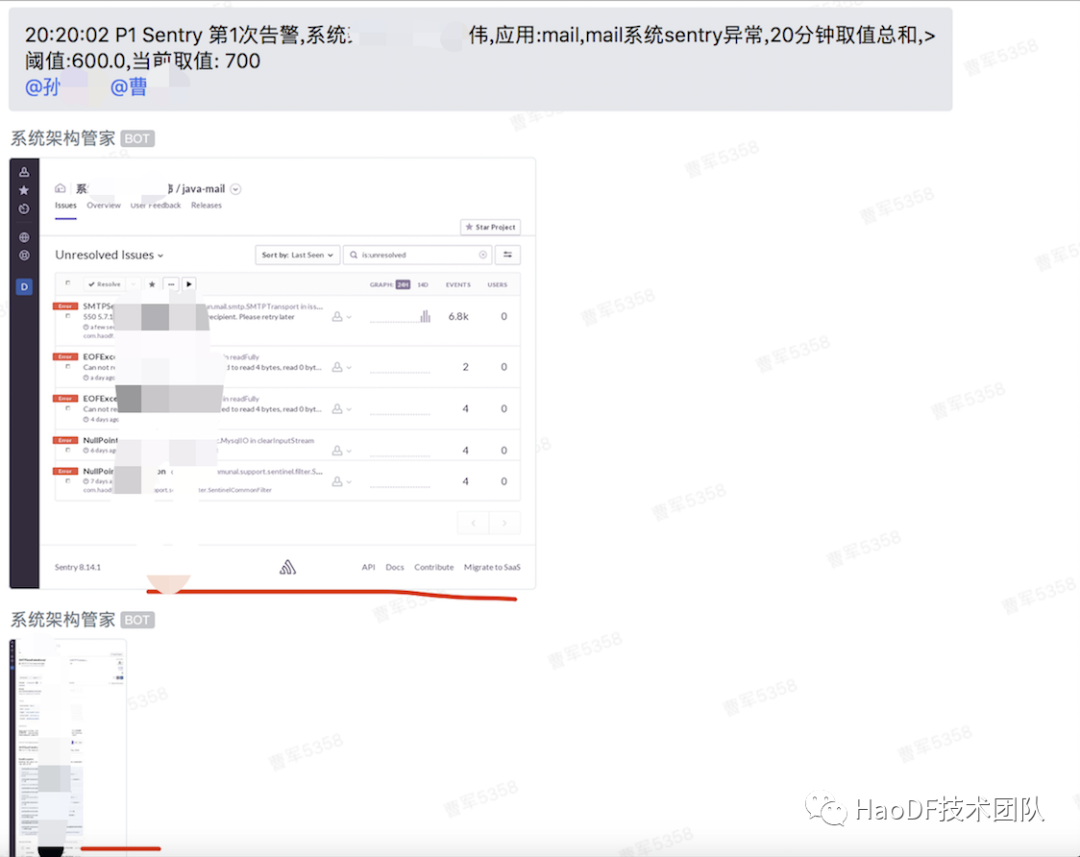The width and height of the screenshot is (1080, 857).
Task: Switch the graph to 14d
Action: (x=423, y=285)
